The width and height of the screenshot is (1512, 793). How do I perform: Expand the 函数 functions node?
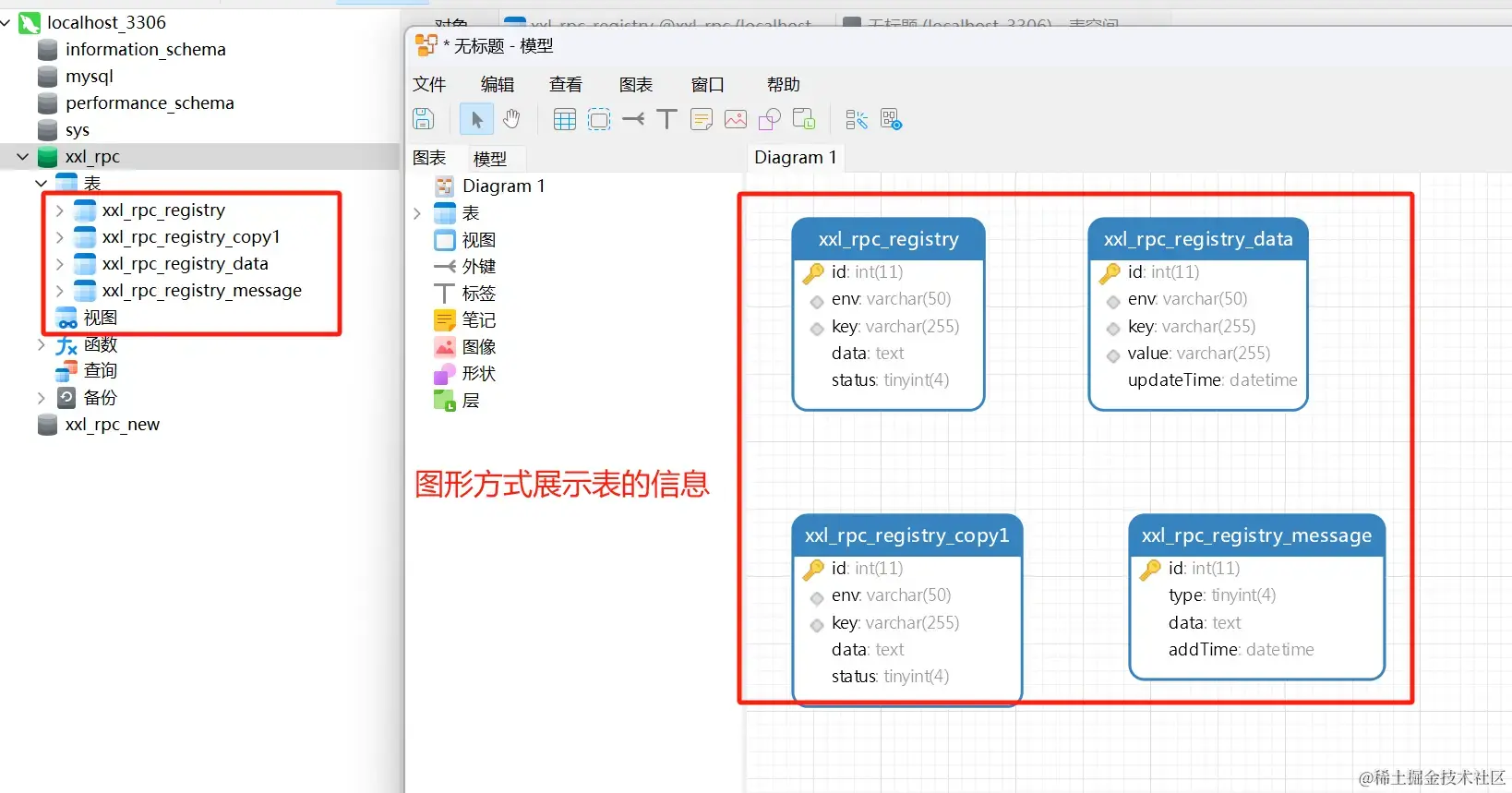[41, 344]
